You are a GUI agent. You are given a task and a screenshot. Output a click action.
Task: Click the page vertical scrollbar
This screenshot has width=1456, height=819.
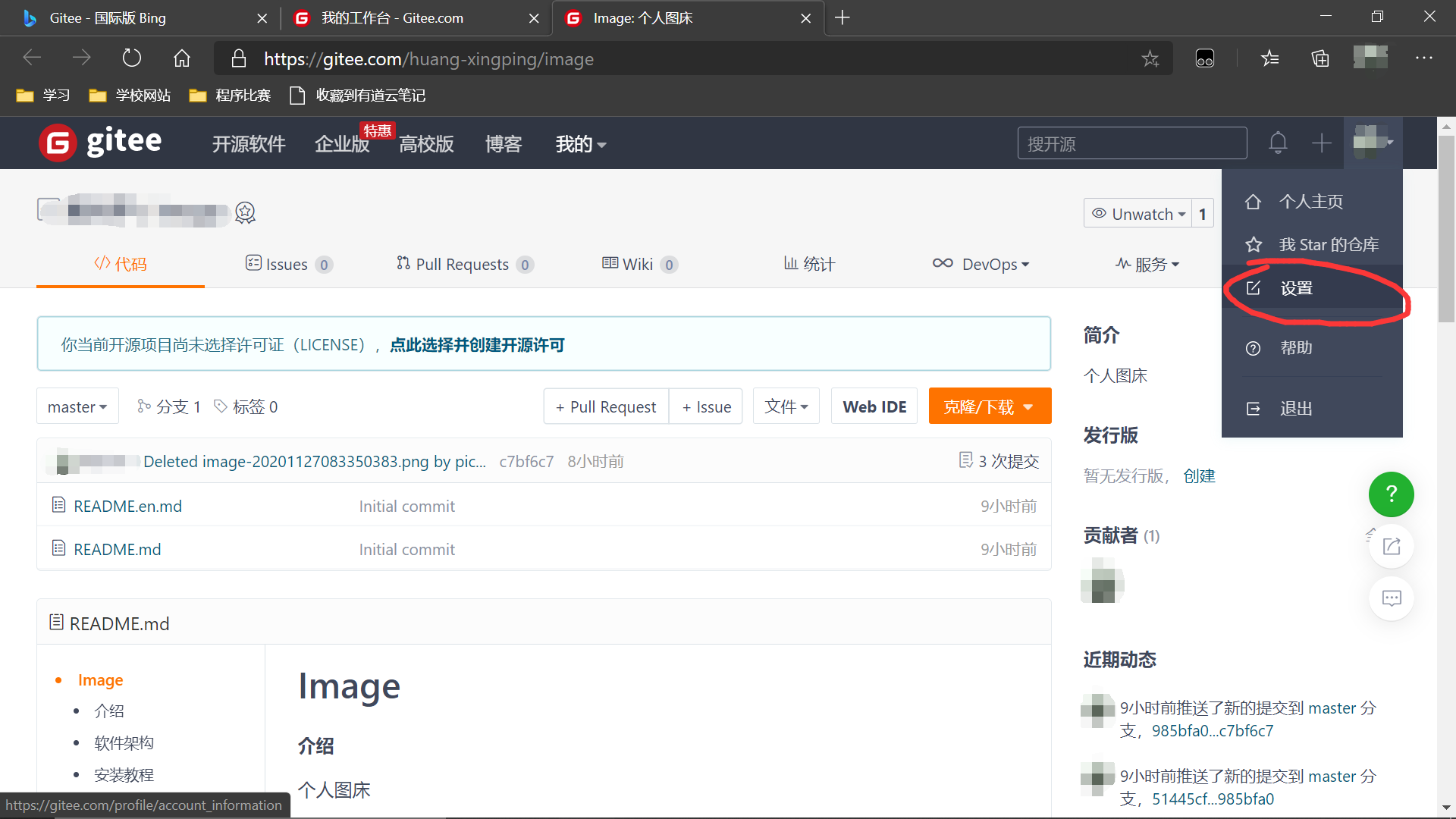pyautogui.click(x=1446, y=229)
